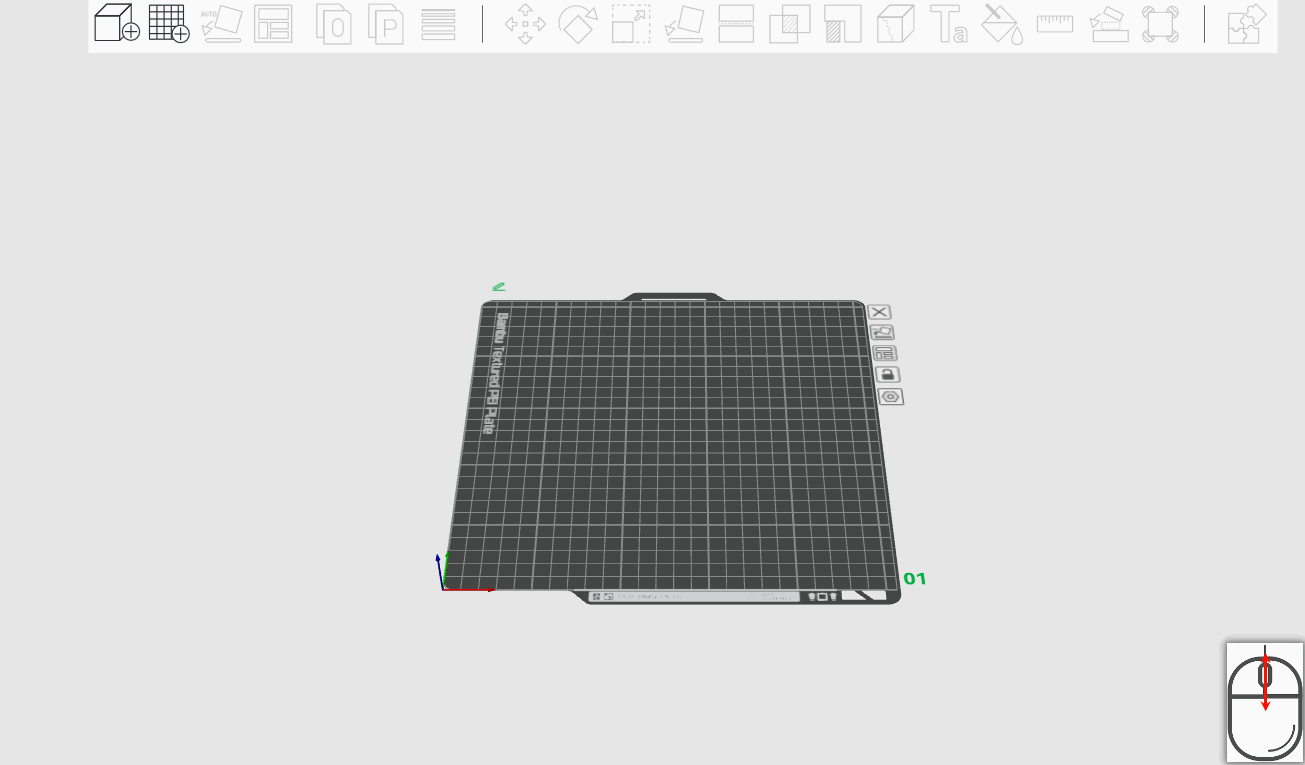
Task: Select the Move tool
Action: point(525,23)
